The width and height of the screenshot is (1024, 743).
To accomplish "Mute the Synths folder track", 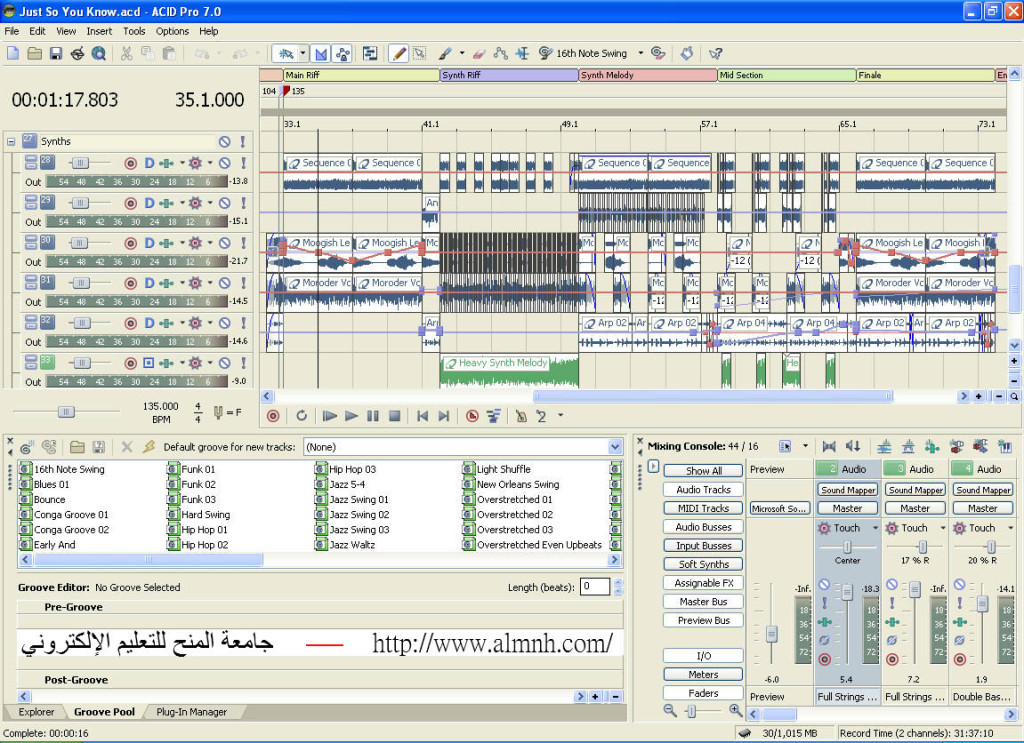I will (224, 142).
